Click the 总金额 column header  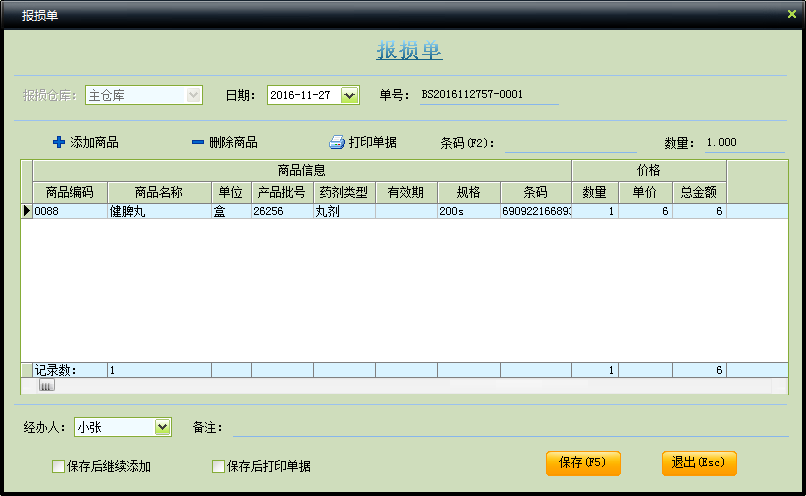pos(699,192)
